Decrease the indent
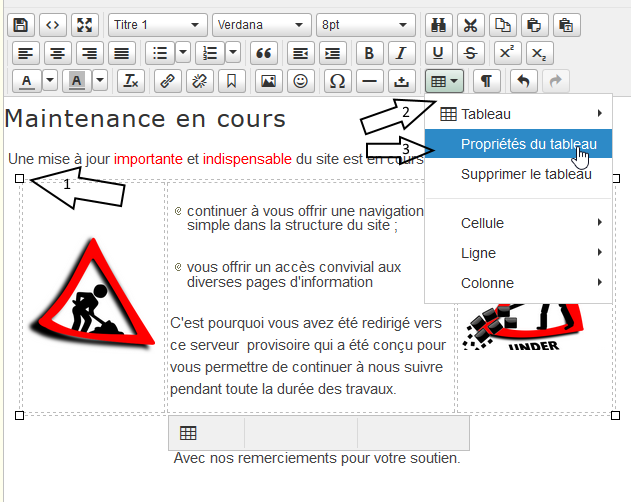Image resolution: width=631 pixels, height=502 pixels. [x=301, y=53]
